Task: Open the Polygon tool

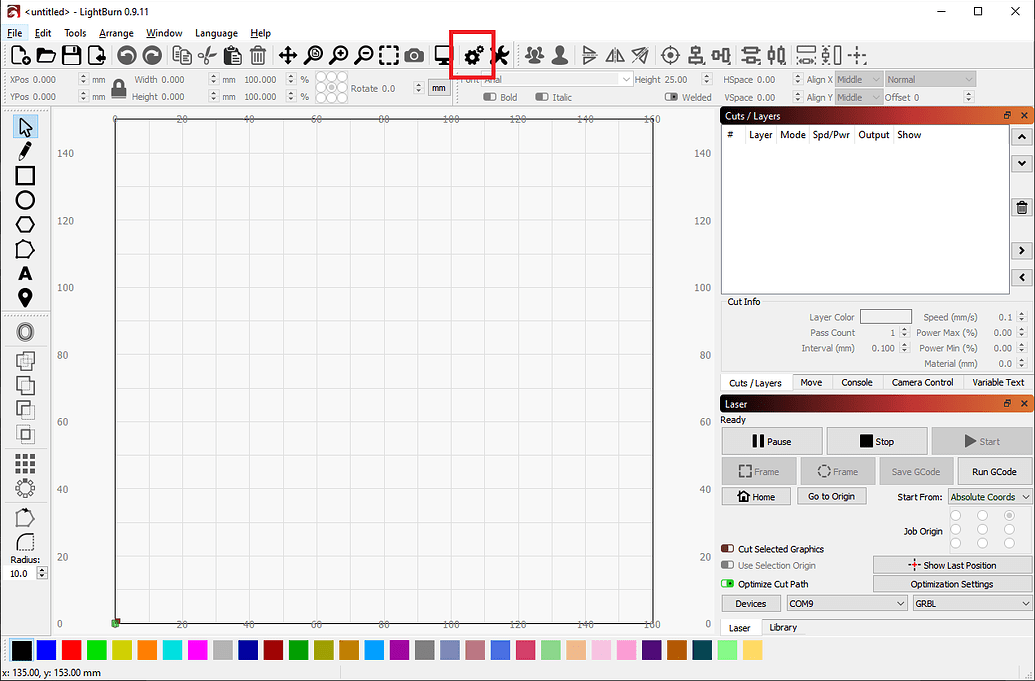Action: click(24, 224)
